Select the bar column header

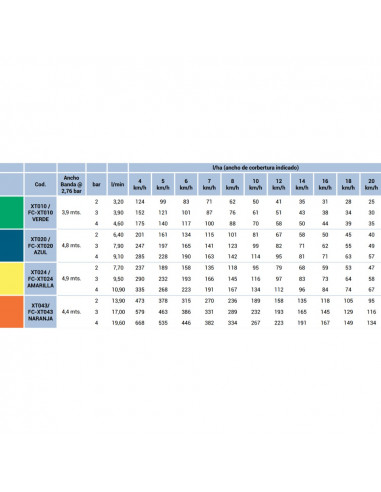point(96,184)
